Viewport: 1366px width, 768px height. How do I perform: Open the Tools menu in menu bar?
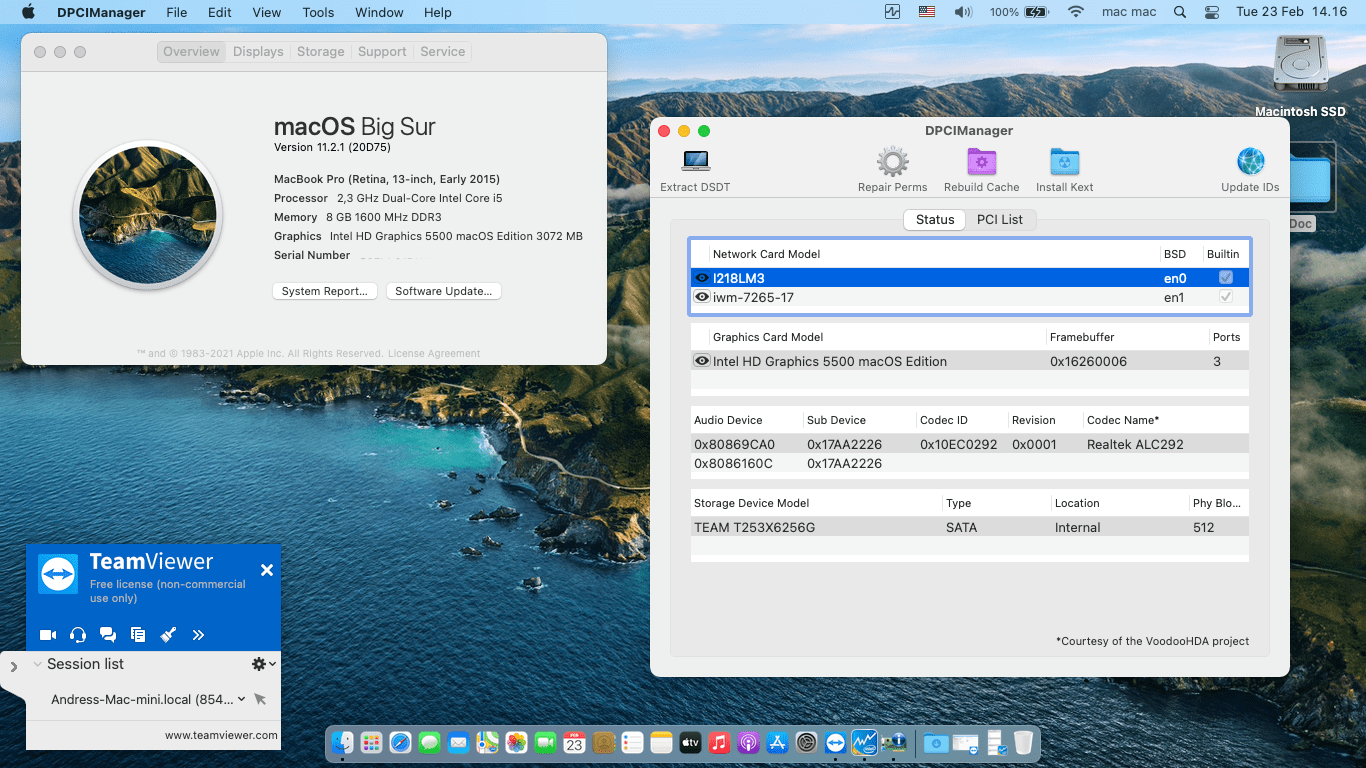tap(318, 12)
